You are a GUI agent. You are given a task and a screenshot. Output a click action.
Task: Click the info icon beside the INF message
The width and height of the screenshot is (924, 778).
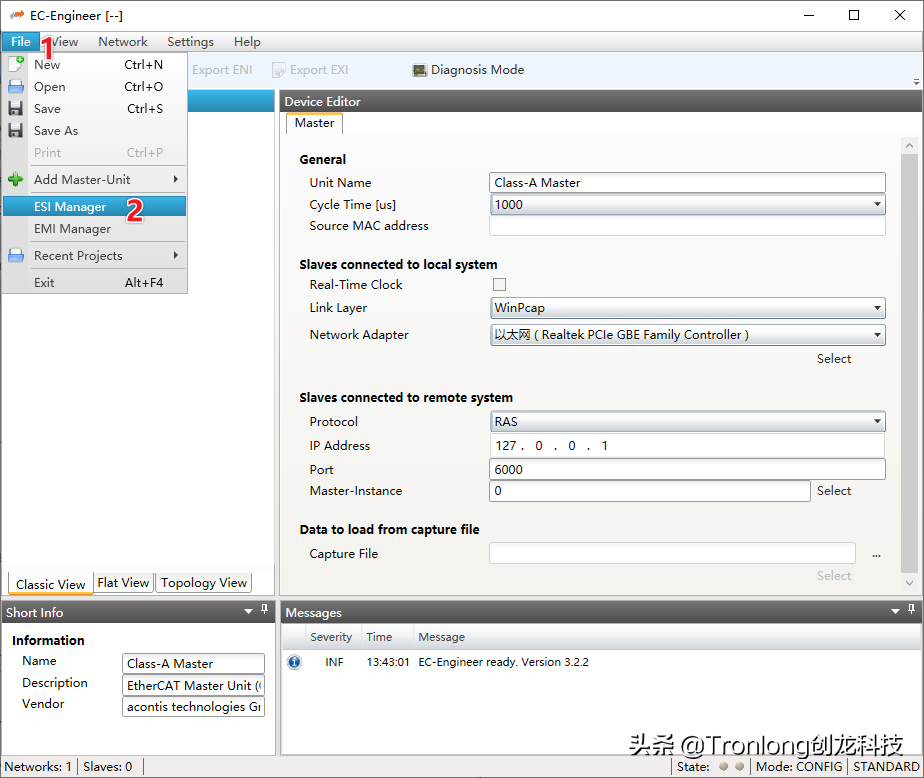[x=294, y=661]
